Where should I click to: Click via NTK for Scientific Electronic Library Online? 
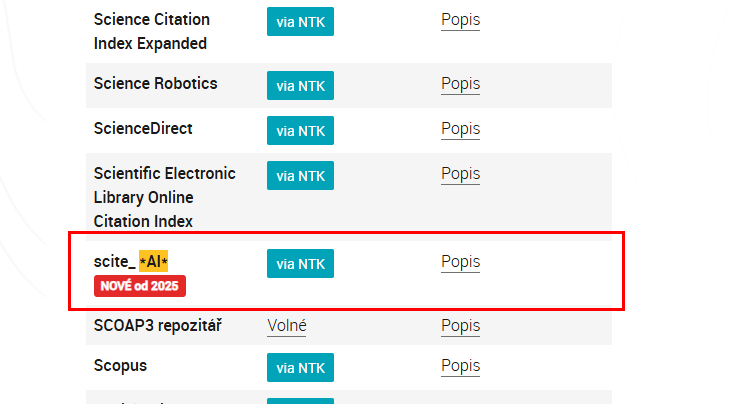300,175
